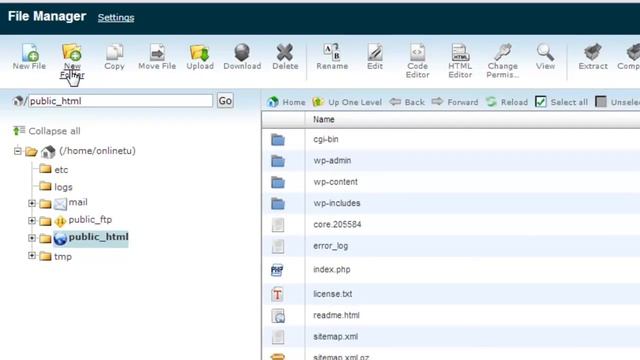Screen dimensions: 640x360
Task: Click the file icon beside sitemap.xml
Action: tap(278, 337)
